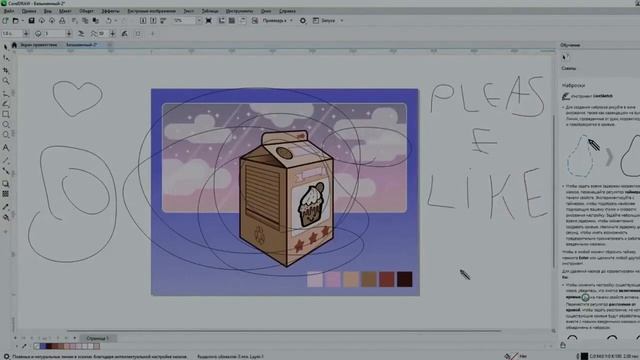This screenshot has width=640, height=360.
Task: Open the Файл menu
Action: pyautogui.click(x=9, y=11)
